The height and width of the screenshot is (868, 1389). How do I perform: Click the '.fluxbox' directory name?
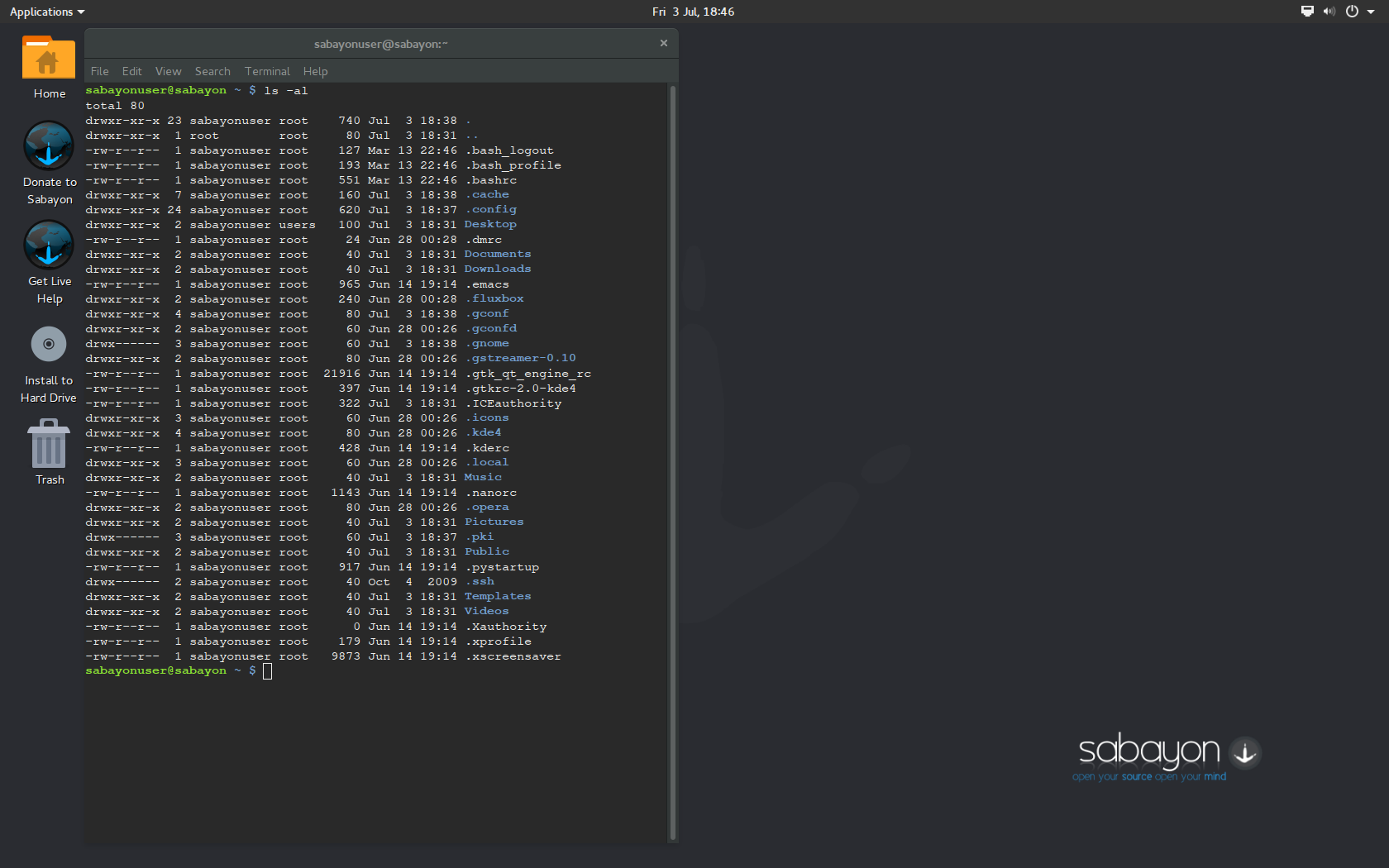494,299
